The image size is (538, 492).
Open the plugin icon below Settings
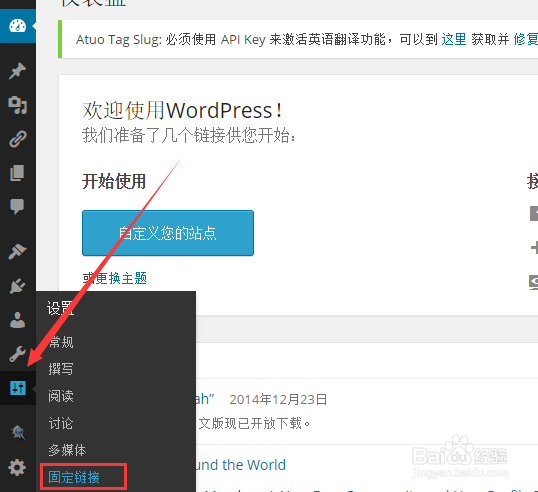[x=18, y=432]
